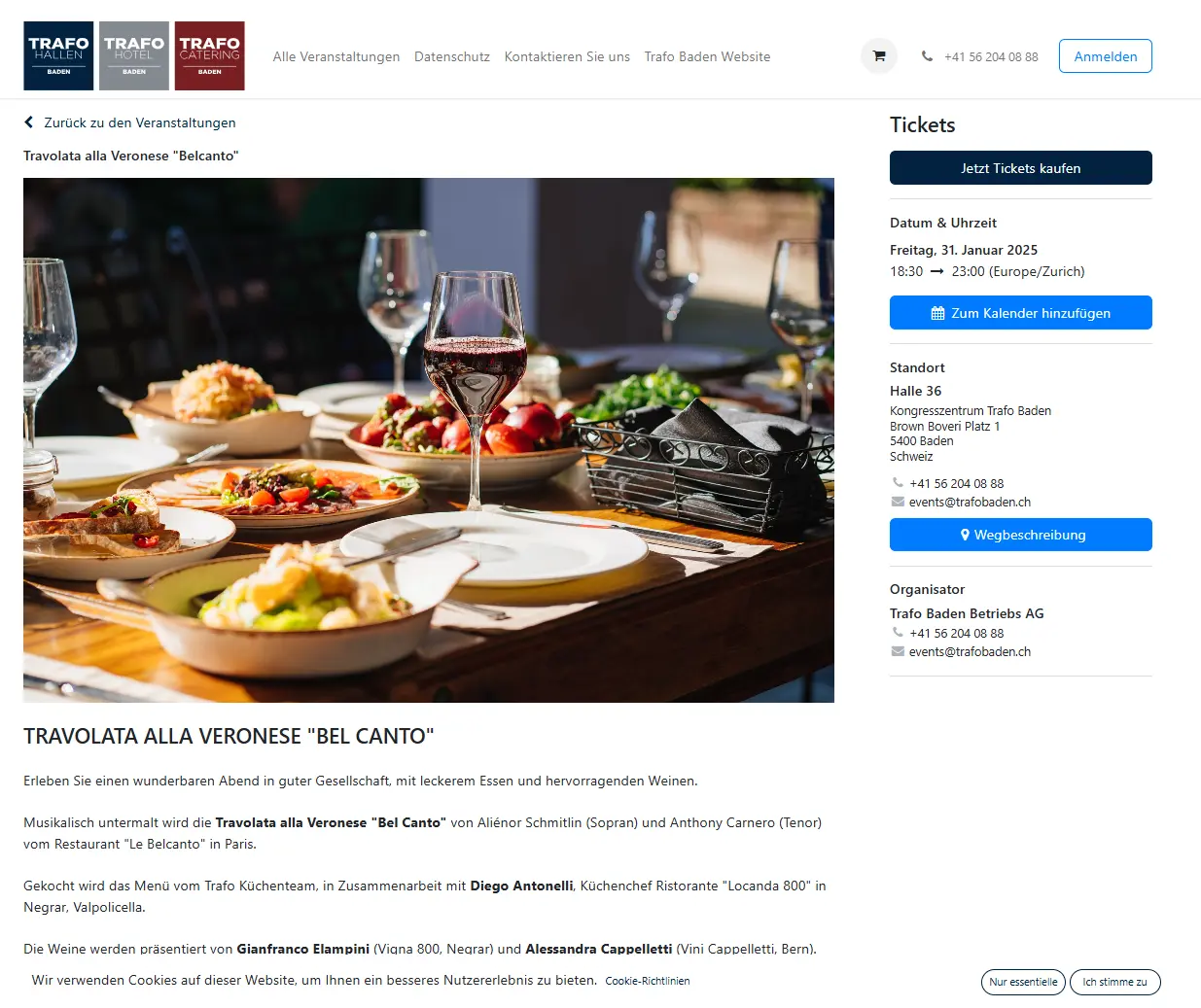
Task: Open the Cookie-Richtlinien link
Action: tap(648, 981)
